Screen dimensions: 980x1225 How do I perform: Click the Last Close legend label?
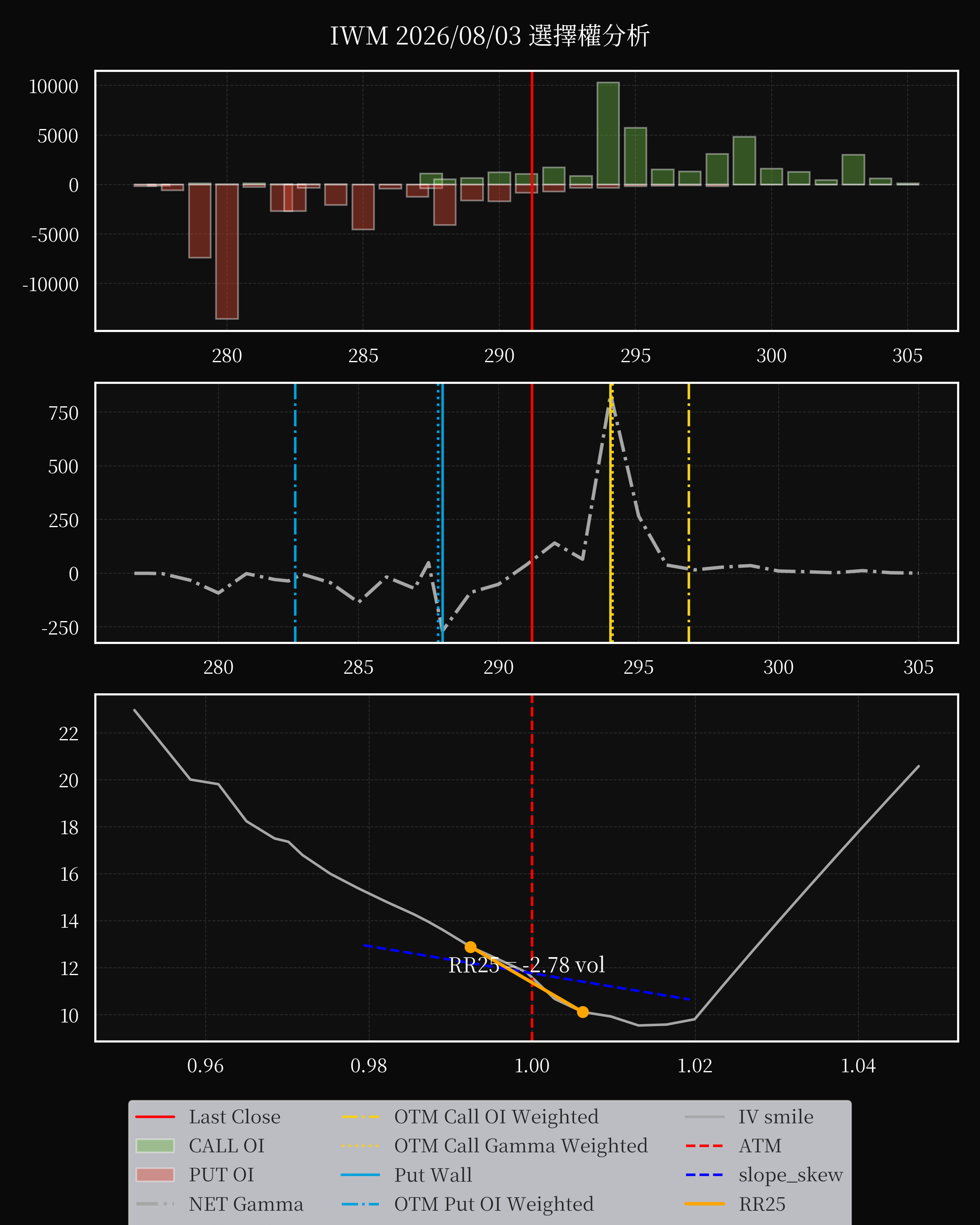tap(235, 1116)
